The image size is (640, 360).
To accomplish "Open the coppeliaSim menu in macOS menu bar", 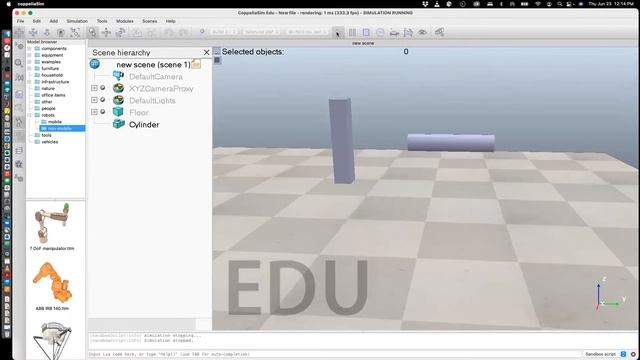I will (x=31, y=4).
